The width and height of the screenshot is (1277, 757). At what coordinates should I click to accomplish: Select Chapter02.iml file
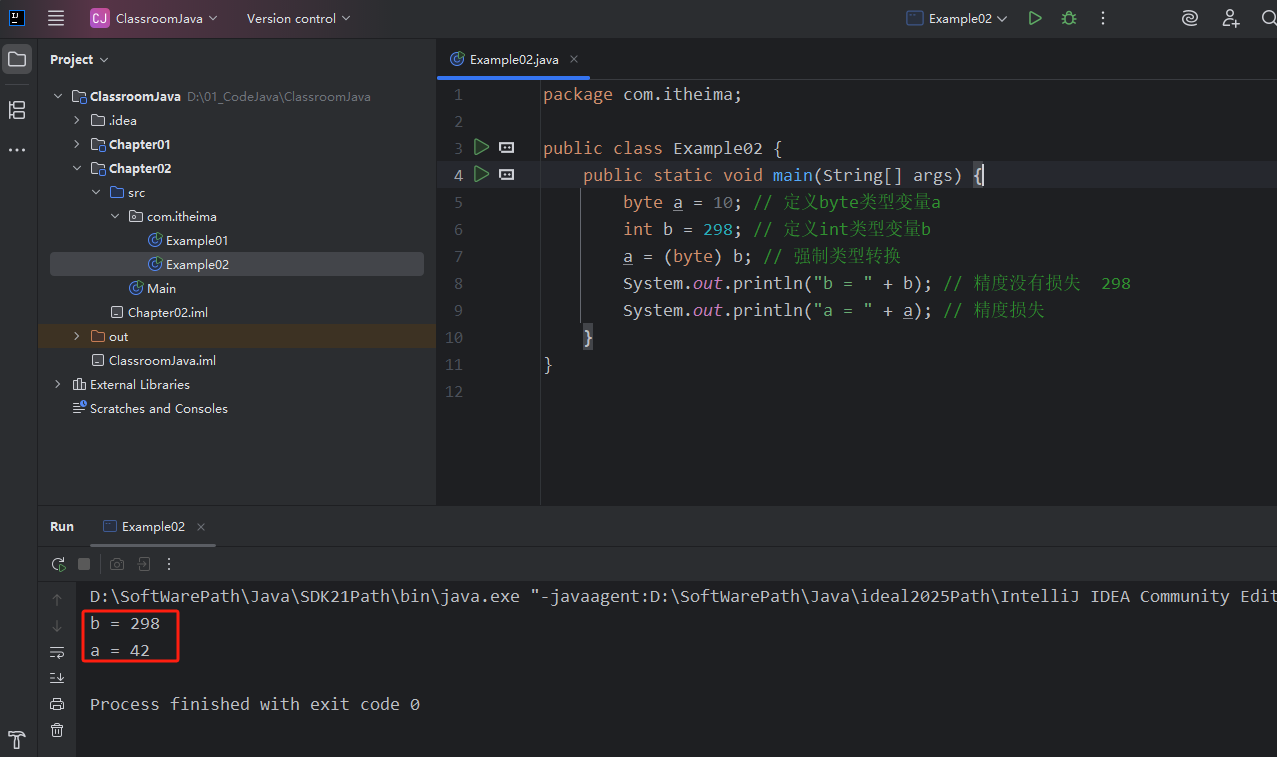(x=167, y=313)
